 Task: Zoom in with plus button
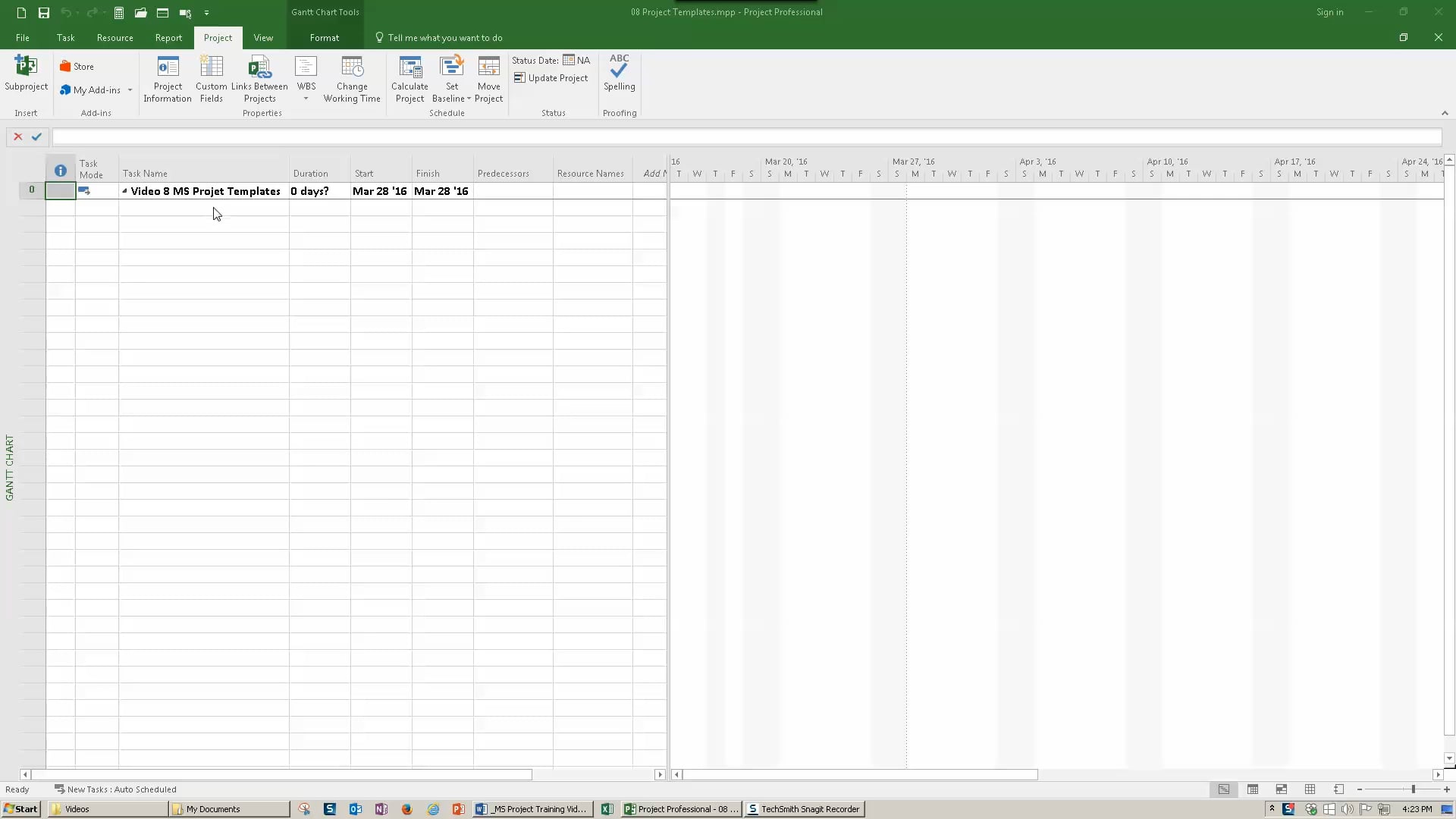(x=1447, y=789)
